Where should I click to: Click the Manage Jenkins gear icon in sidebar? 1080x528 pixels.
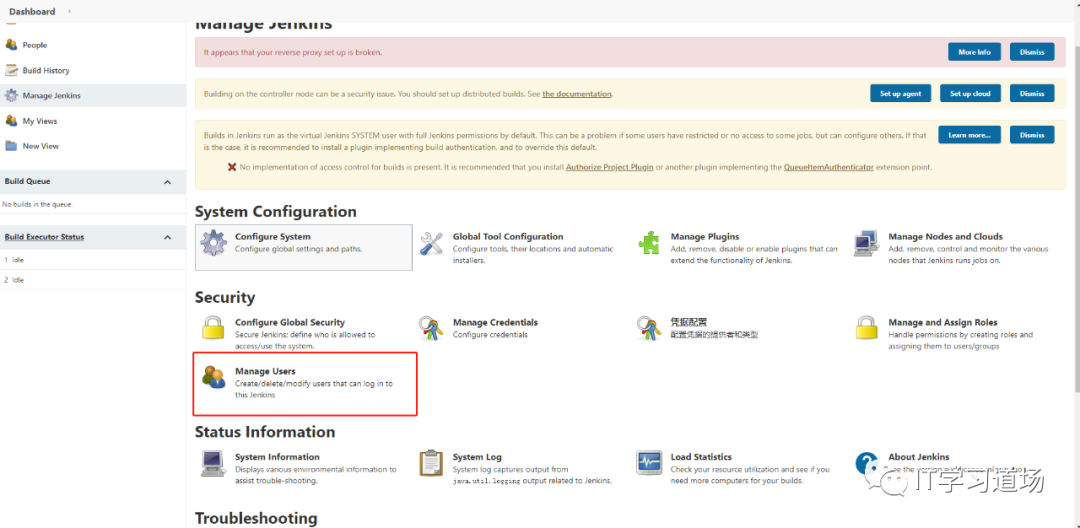point(11,96)
